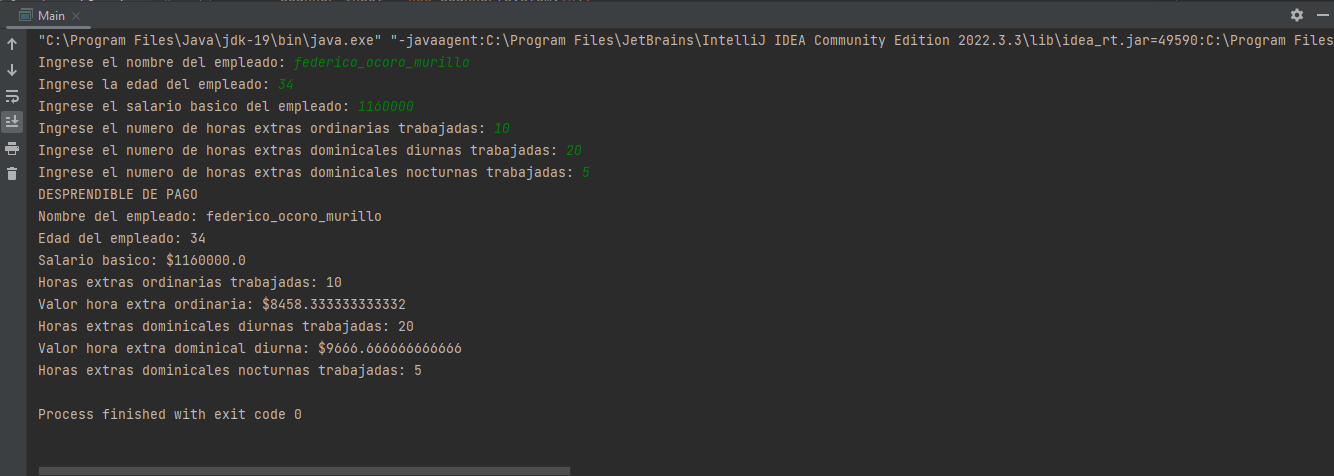The image size is (1334, 476).
Task: Clear all console output with trash icon
Action: pyautogui.click(x=12, y=174)
